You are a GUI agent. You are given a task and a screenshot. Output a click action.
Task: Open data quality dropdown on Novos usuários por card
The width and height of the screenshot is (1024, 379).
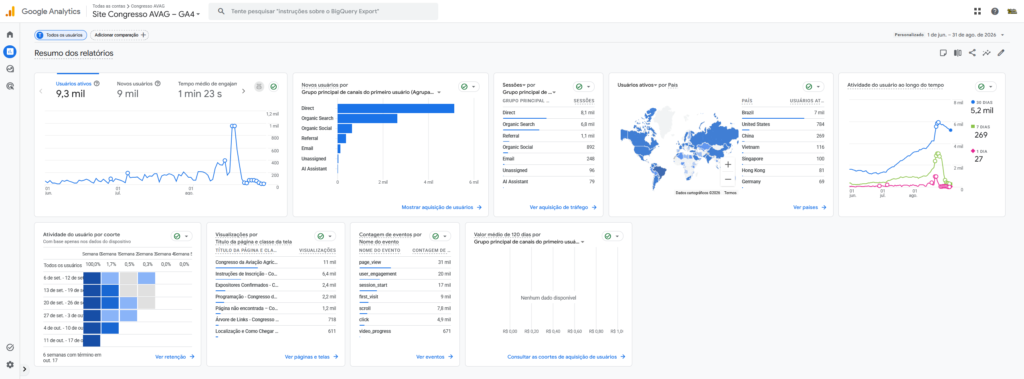coord(469,86)
